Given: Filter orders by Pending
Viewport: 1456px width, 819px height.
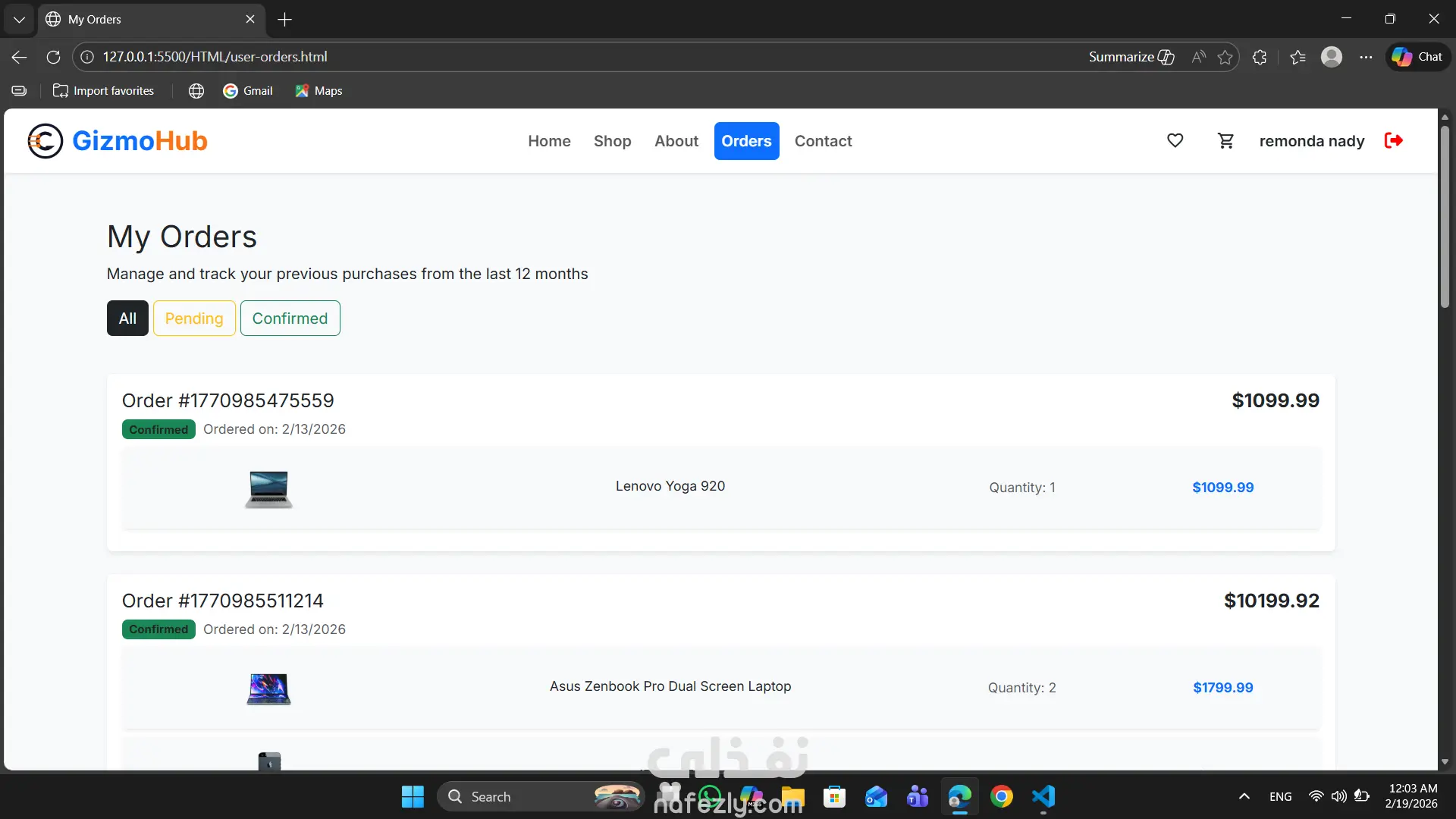Looking at the screenshot, I should 194,318.
